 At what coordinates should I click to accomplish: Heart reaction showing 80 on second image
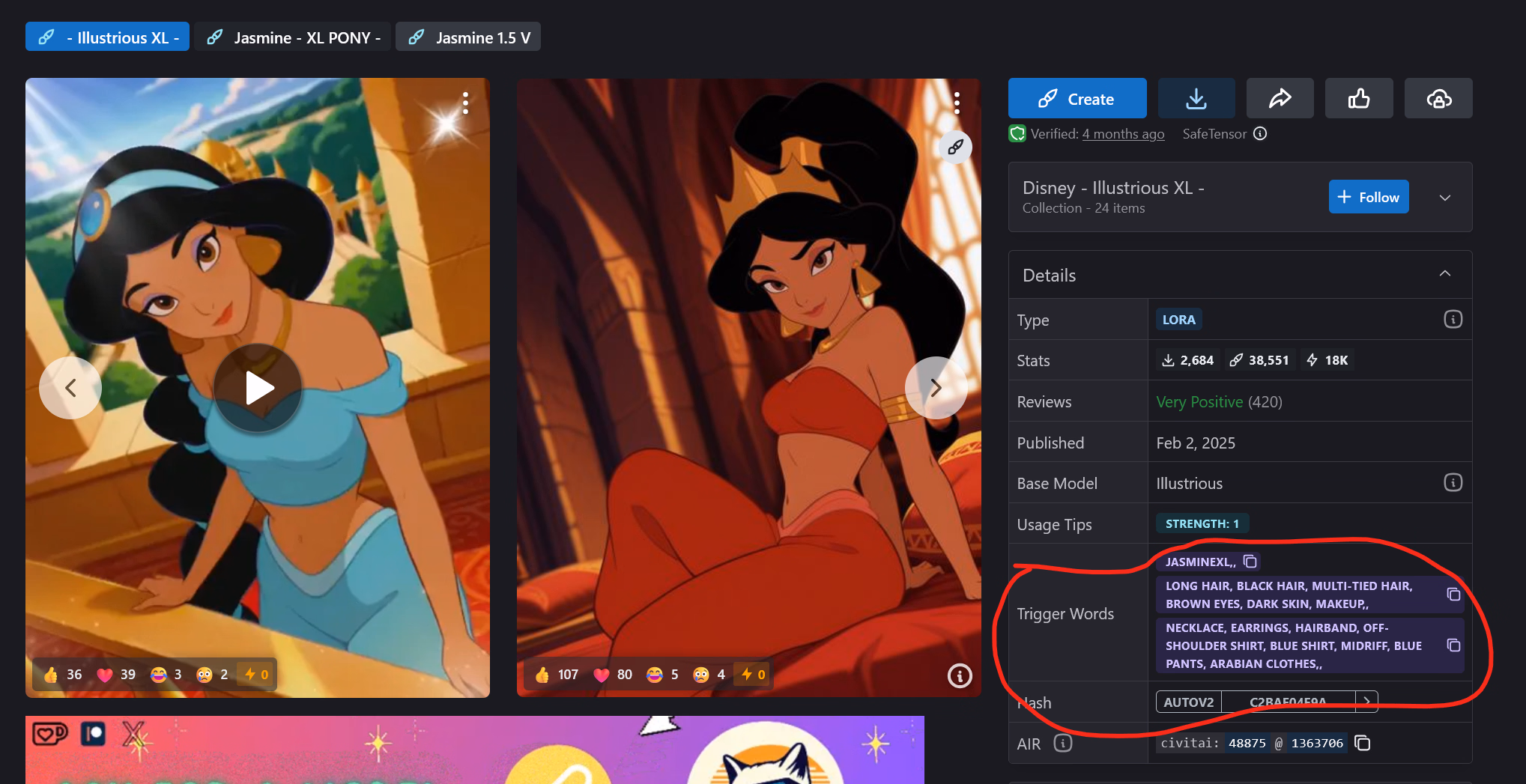(x=613, y=675)
